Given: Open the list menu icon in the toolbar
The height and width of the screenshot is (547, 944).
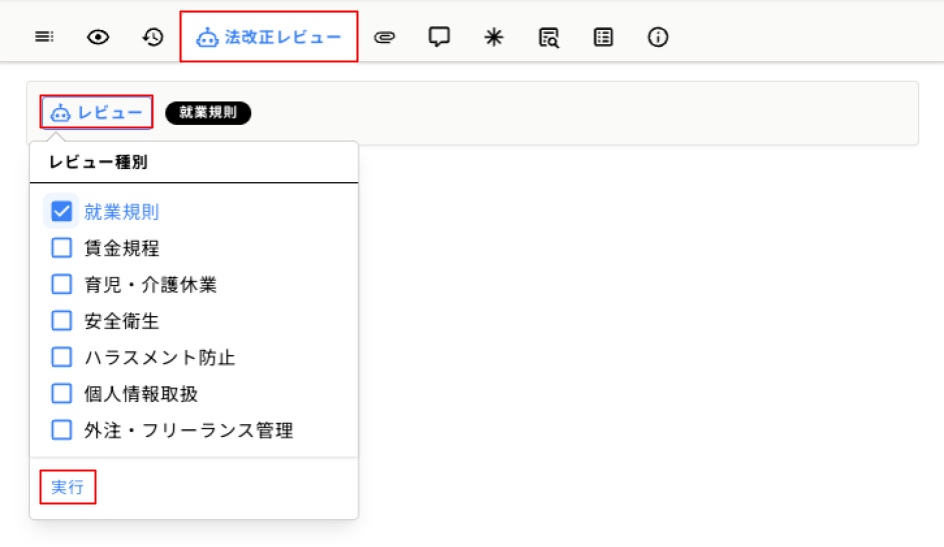Looking at the screenshot, I should (x=44, y=37).
